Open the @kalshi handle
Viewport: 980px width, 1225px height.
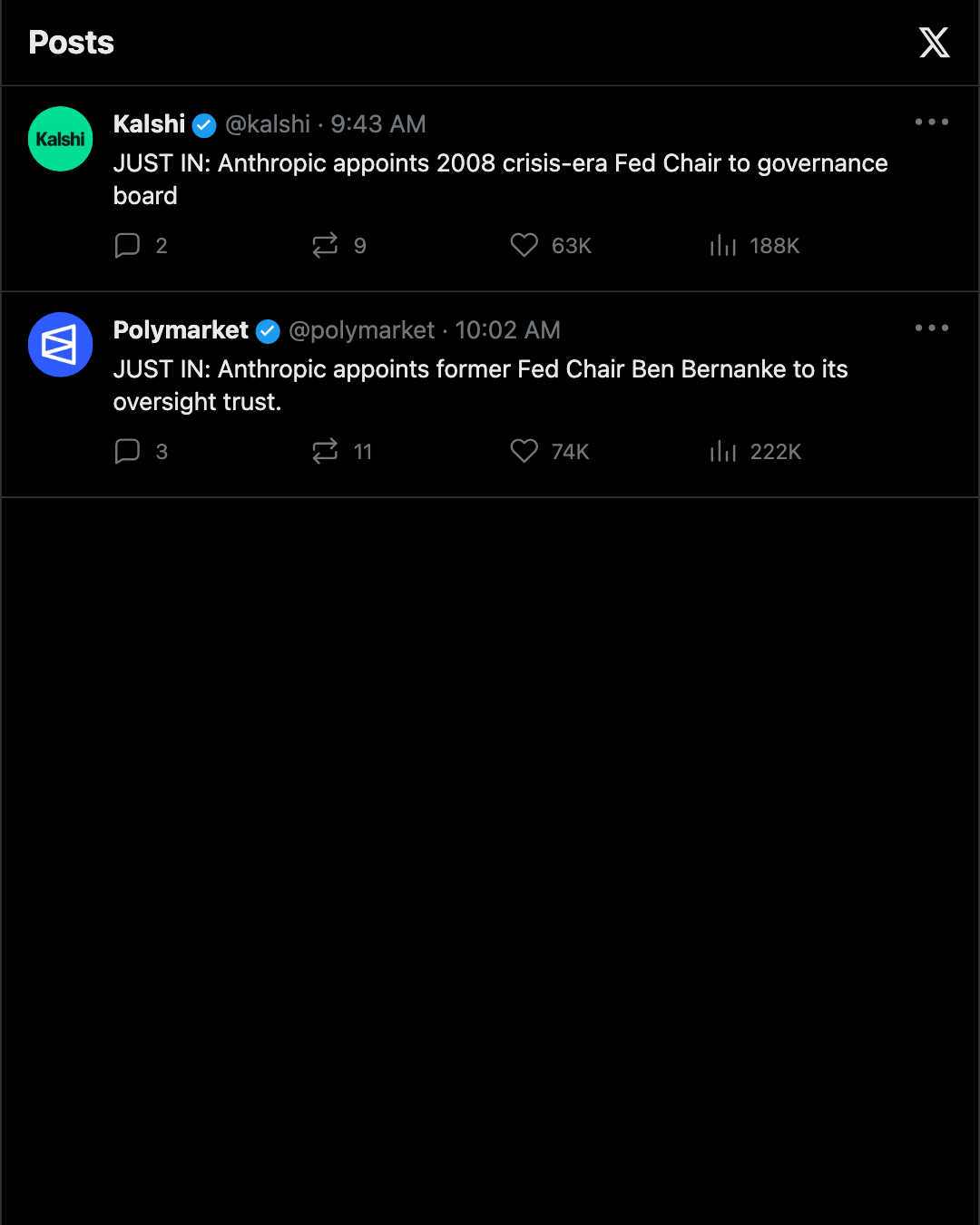point(268,124)
